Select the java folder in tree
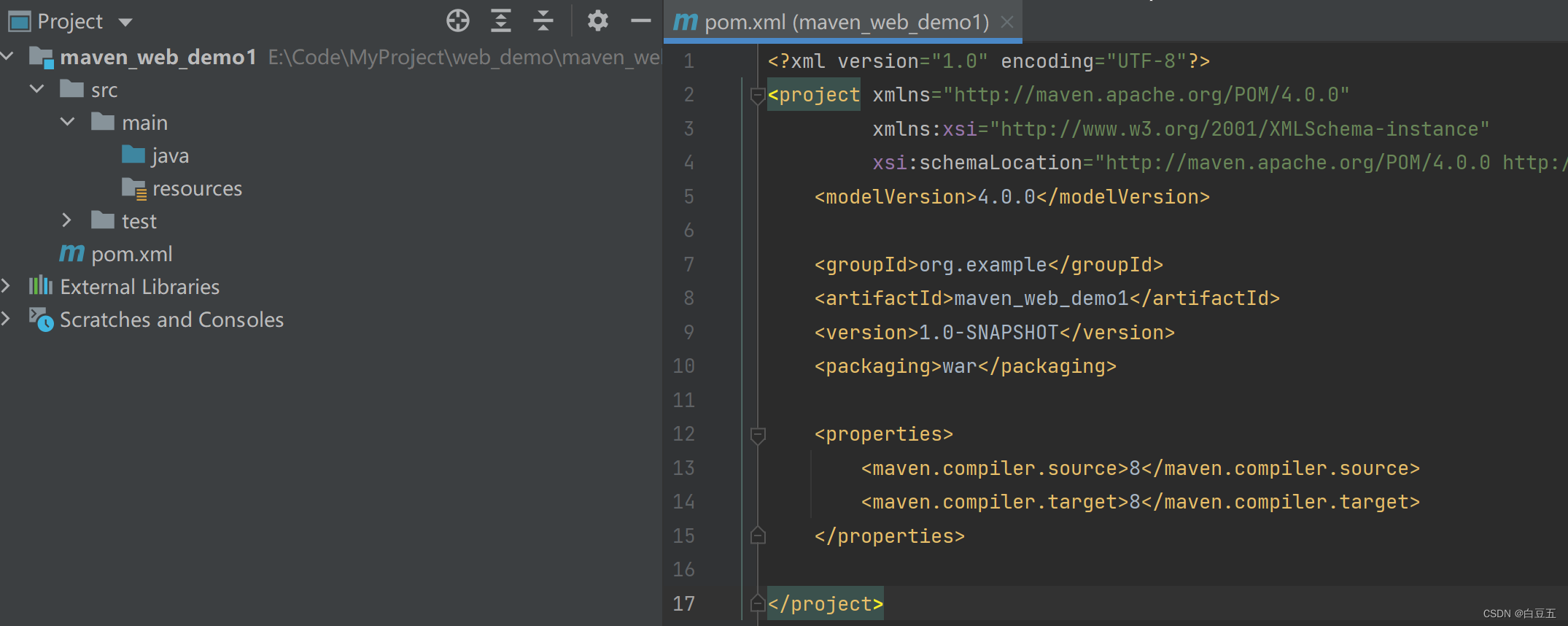This screenshot has width=1568, height=626. [170, 155]
